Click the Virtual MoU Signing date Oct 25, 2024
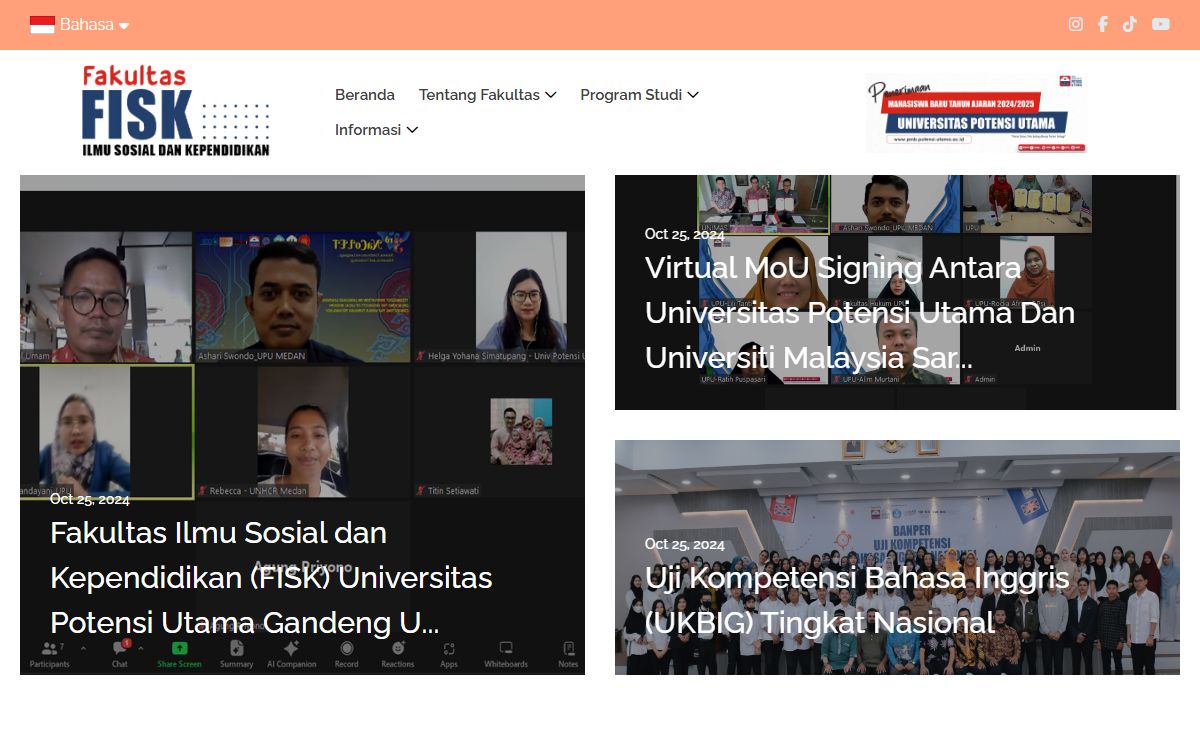Image resolution: width=1200 pixels, height=740 pixels. click(685, 234)
